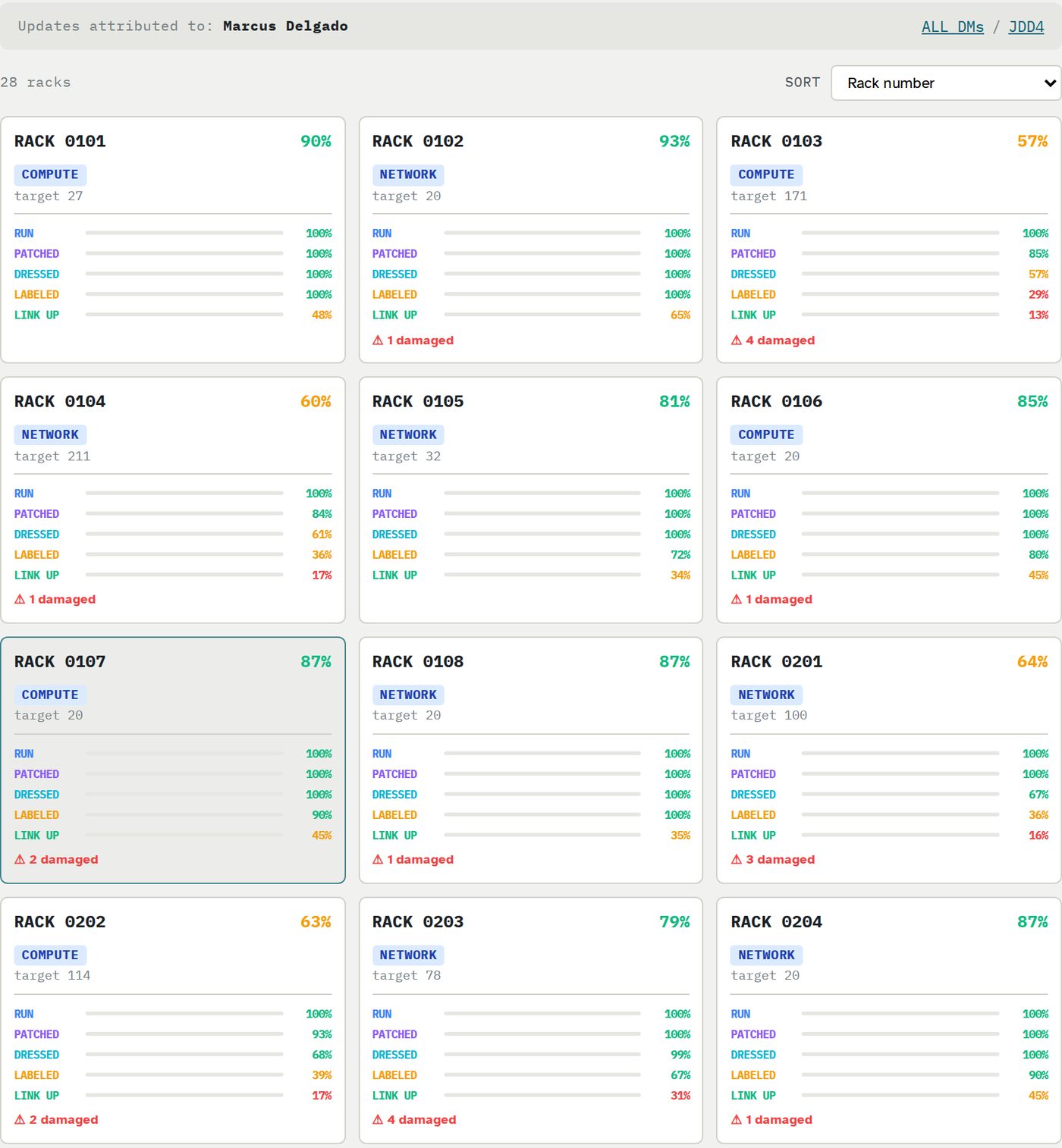
Task: Select the RACK 0108 card heading
Action: click(418, 661)
